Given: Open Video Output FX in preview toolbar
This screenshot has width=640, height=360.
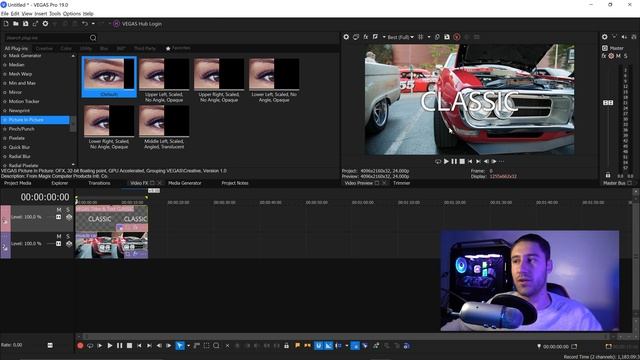Looking at the screenshot, I should pos(366,37).
